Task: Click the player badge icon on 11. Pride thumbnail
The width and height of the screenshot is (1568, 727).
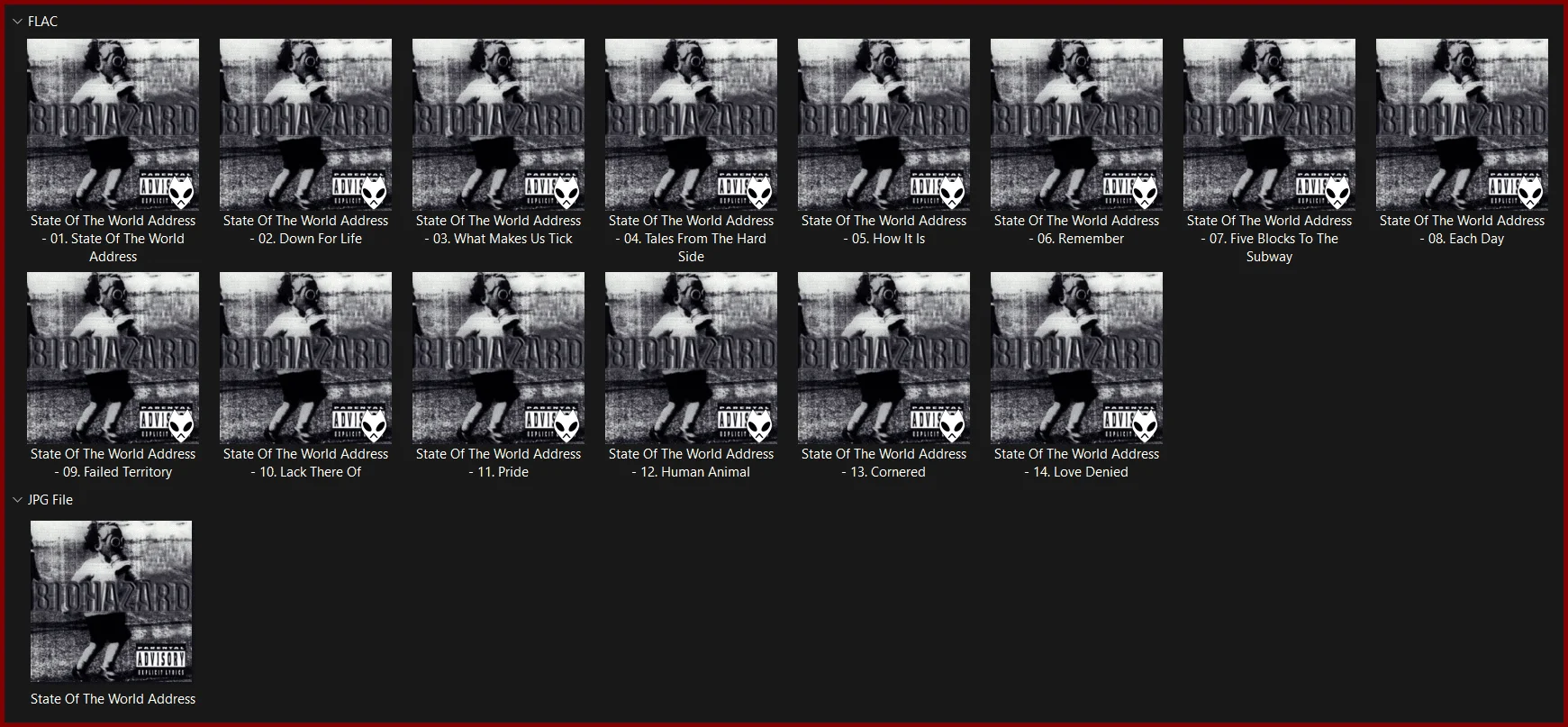Action: click(567, 425)
